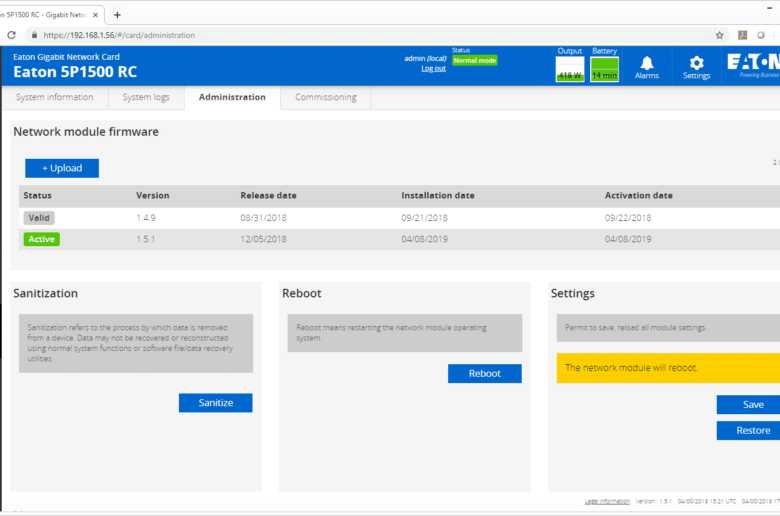
Task: Click the browser extension icon beside the star
Action: pos(742,35)
